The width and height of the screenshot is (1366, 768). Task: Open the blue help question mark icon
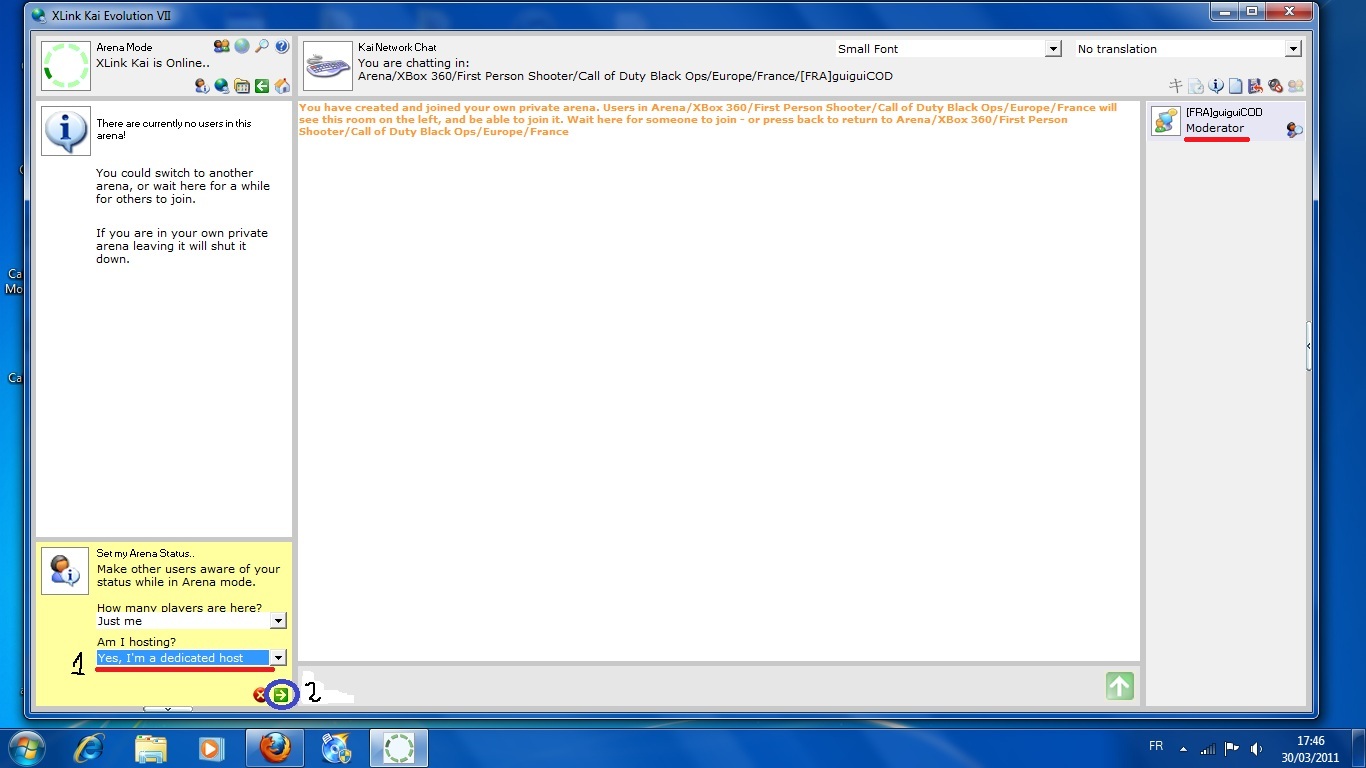(282, 46)
